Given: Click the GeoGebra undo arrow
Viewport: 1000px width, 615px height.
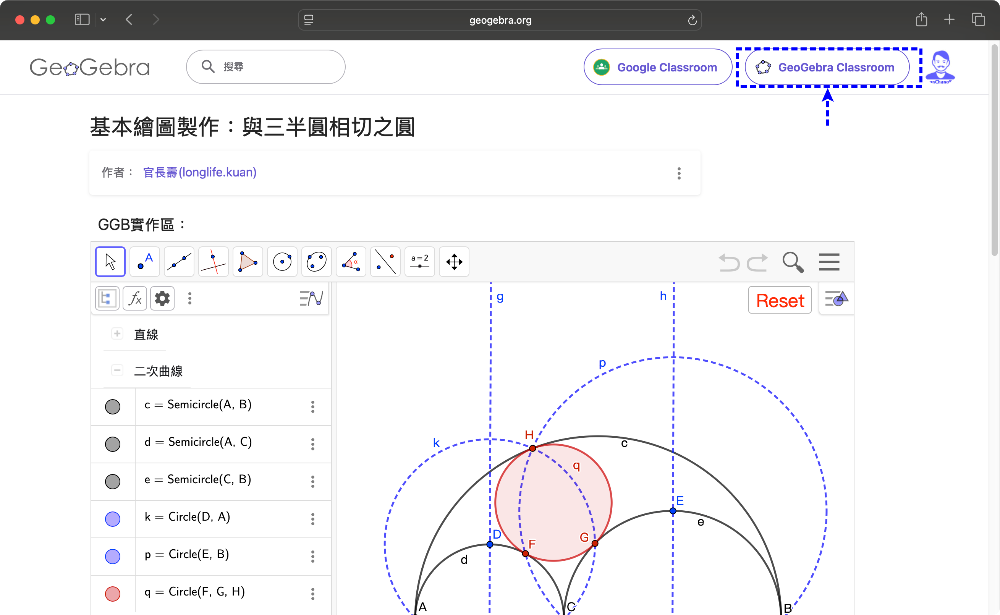Looking at the screenshot, I should coord(729,262).
